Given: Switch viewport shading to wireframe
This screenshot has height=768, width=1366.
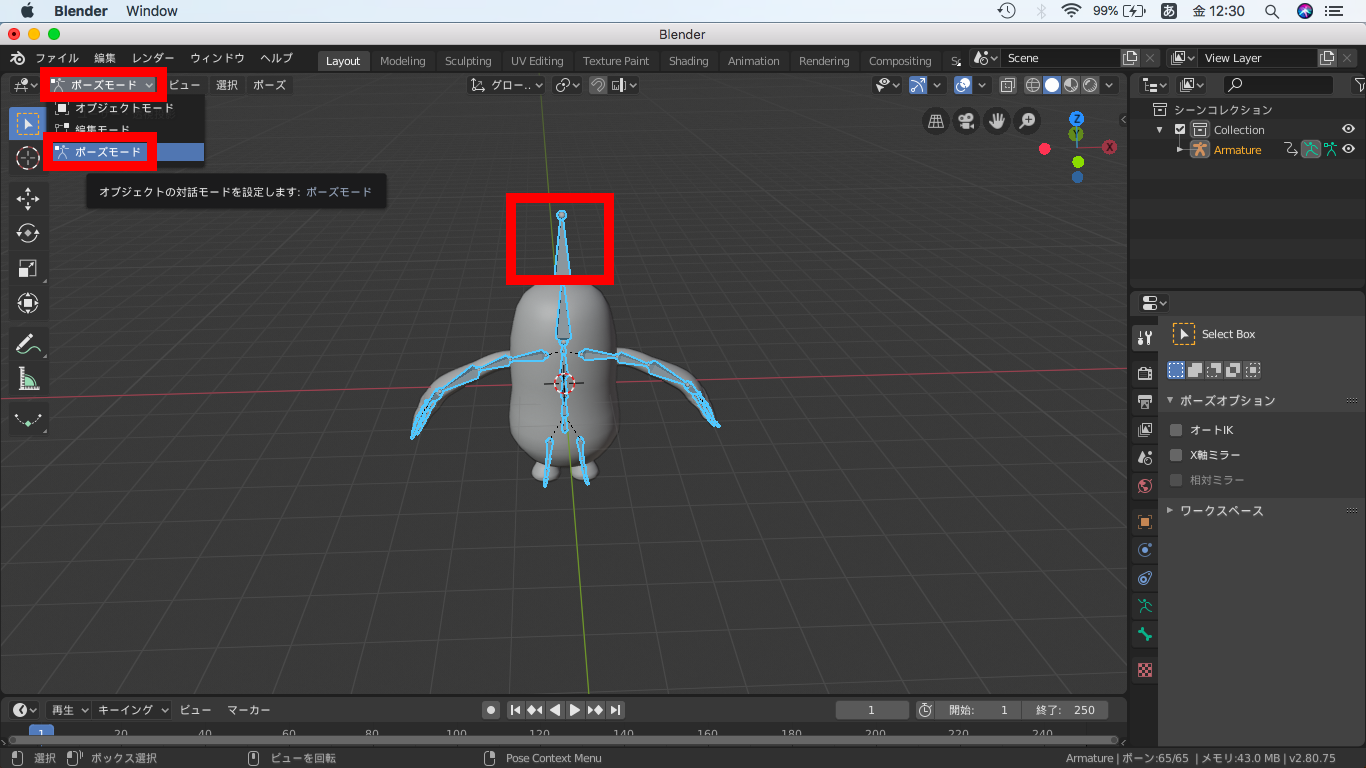Looking at the screenshot, I should [1033, 85].
